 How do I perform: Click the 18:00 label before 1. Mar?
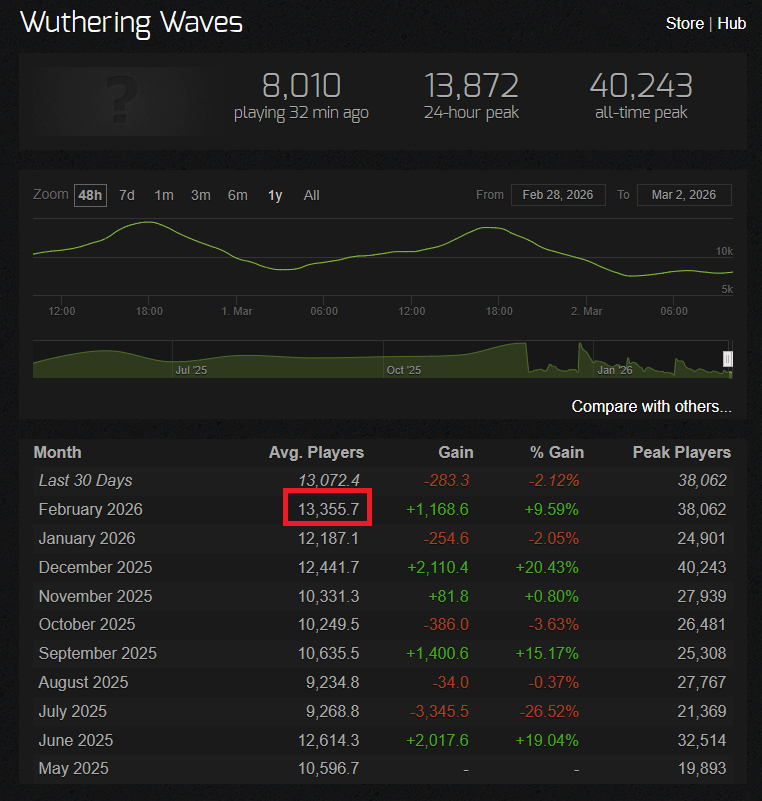click(149, 311)
